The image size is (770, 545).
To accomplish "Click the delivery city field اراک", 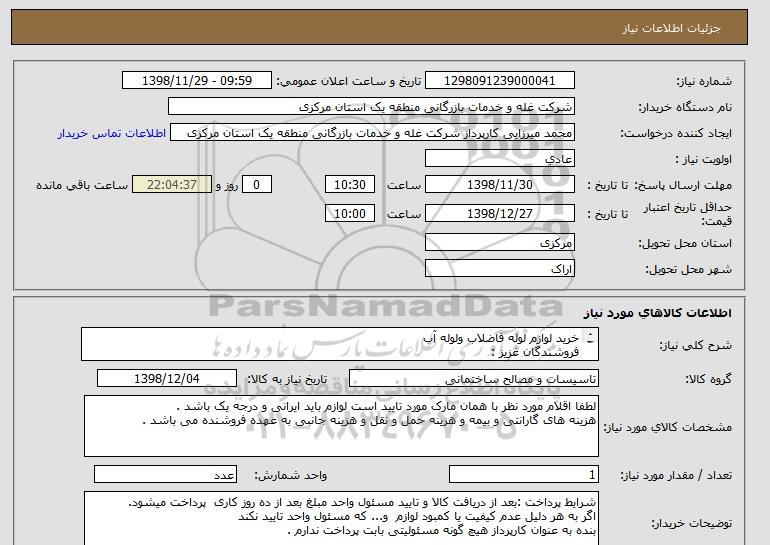I will [x=499, y=269].
